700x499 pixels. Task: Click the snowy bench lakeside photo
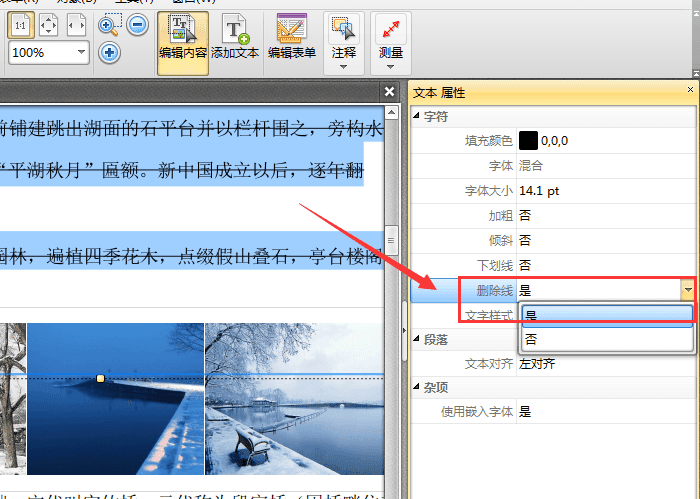[295, 399]
